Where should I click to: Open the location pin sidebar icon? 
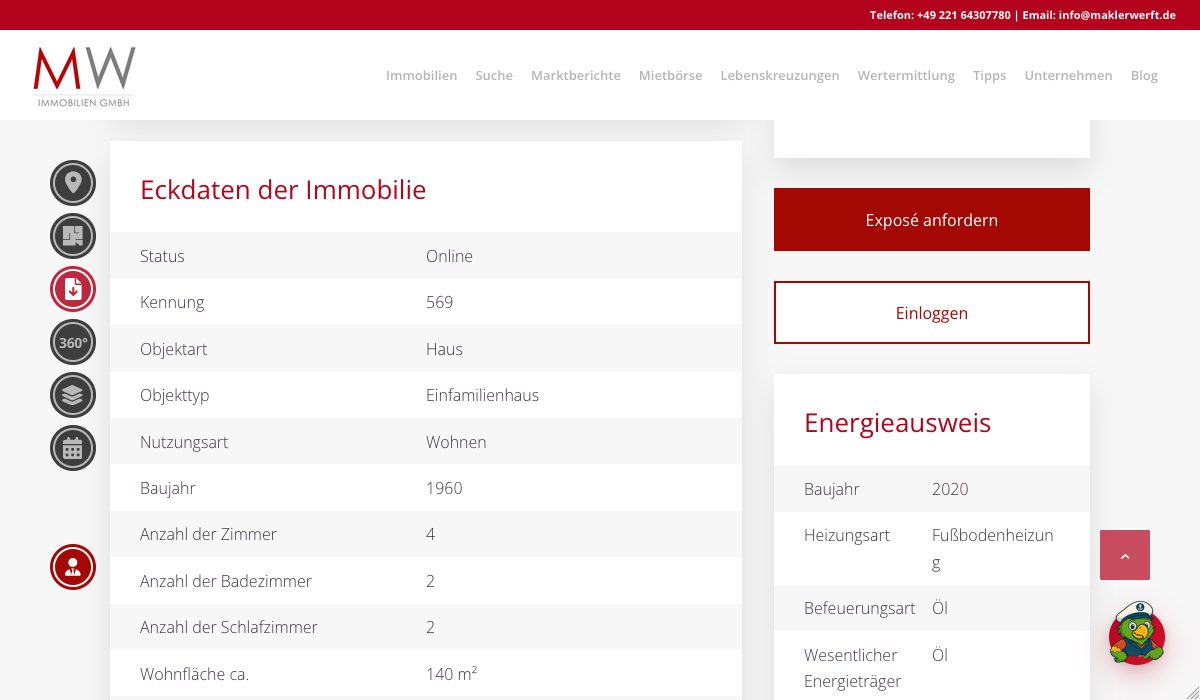pyautogui.click(x=73, y=183)
